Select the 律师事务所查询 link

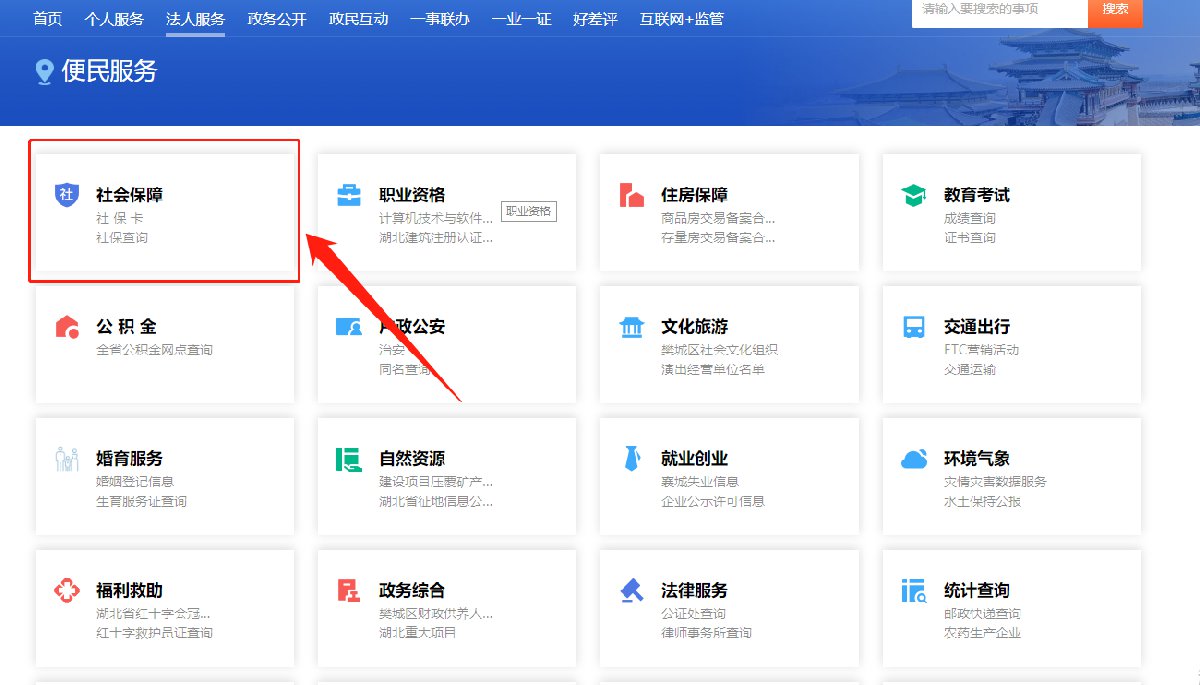tap(706, 633)
